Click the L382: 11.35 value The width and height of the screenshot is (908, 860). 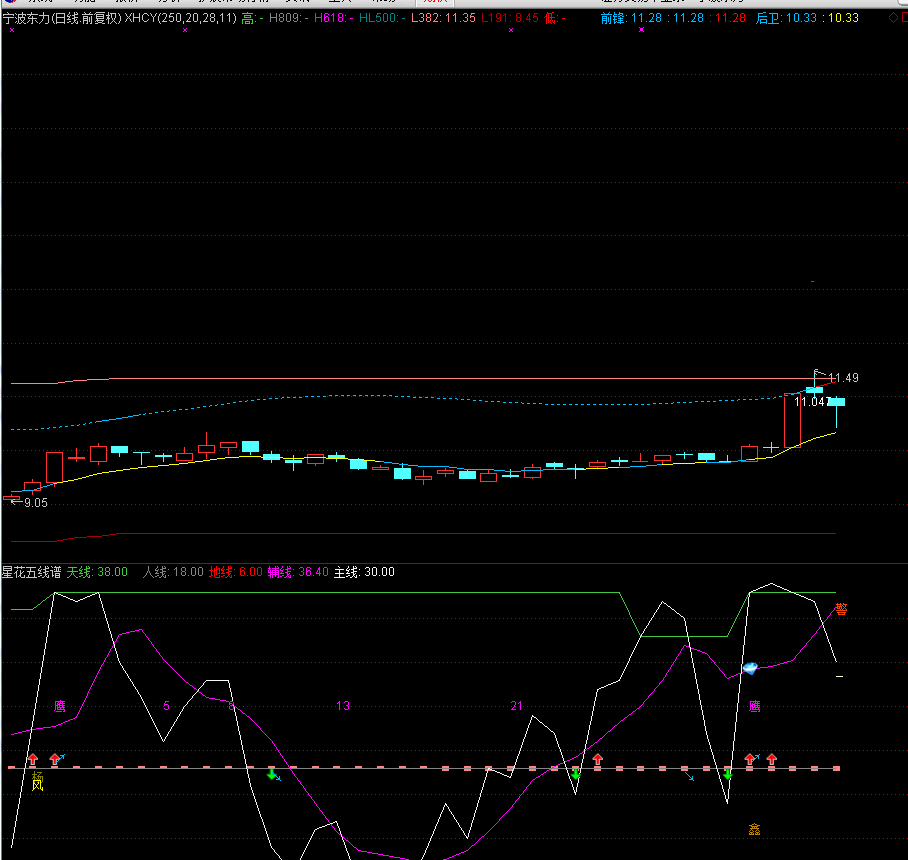click(443, 18)
